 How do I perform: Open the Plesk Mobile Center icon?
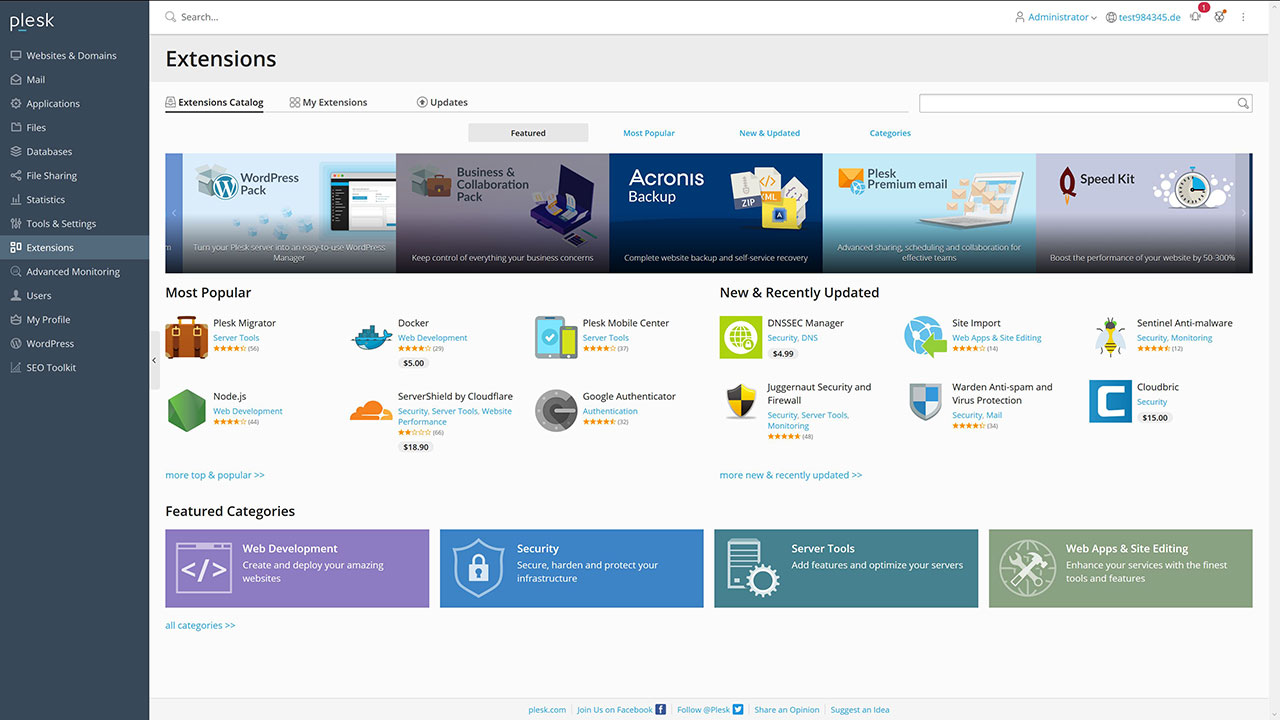556,338
